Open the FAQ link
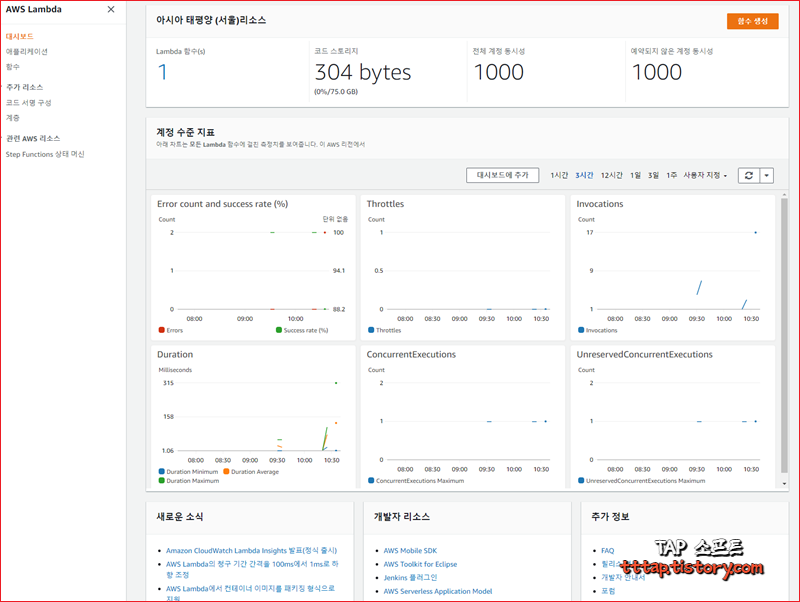800x602 pixels. point(608,550)
